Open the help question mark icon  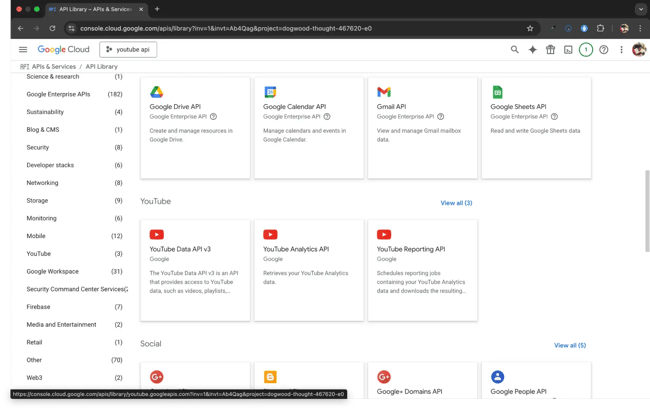(604, 49)
